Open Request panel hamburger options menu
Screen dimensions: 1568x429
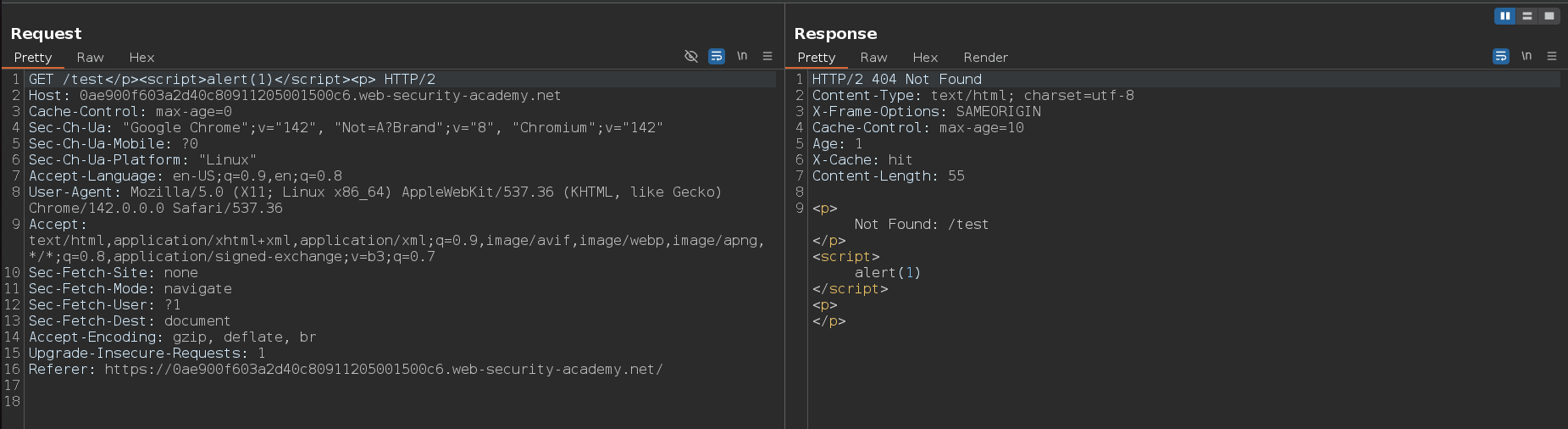tap(767, 57)
